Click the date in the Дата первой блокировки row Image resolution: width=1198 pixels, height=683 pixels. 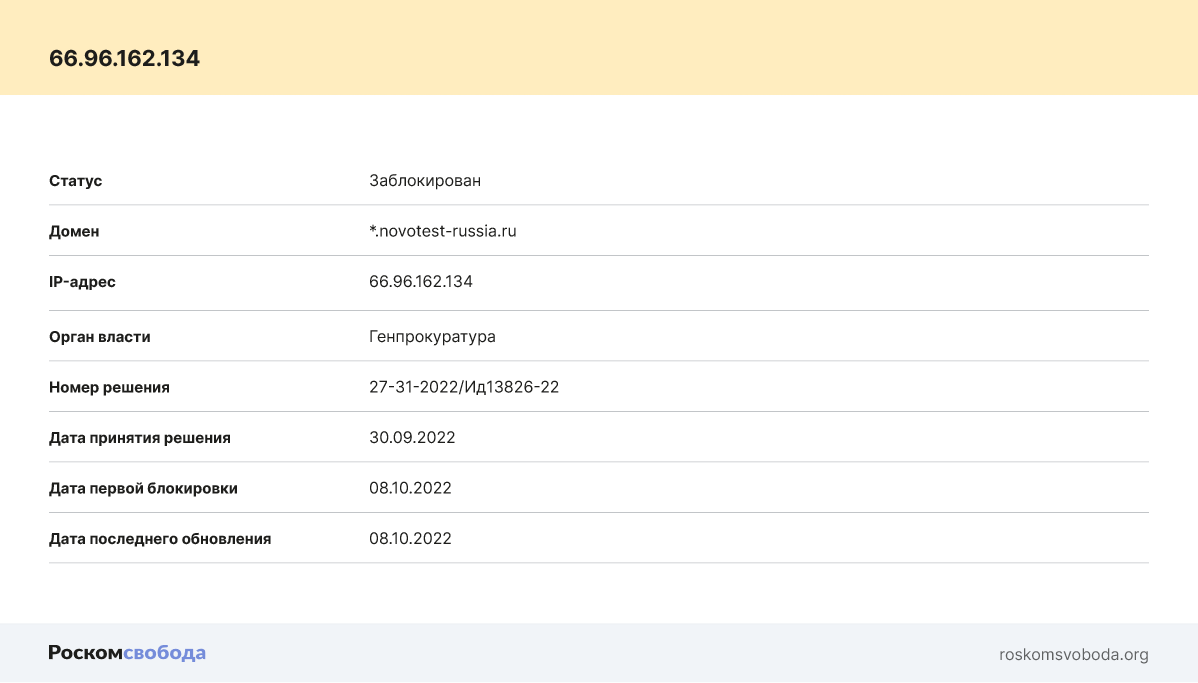click(410, 488)
